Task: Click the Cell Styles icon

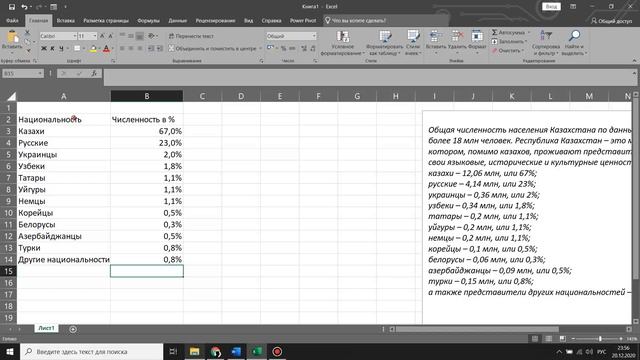Action: (x=413, y=37)
